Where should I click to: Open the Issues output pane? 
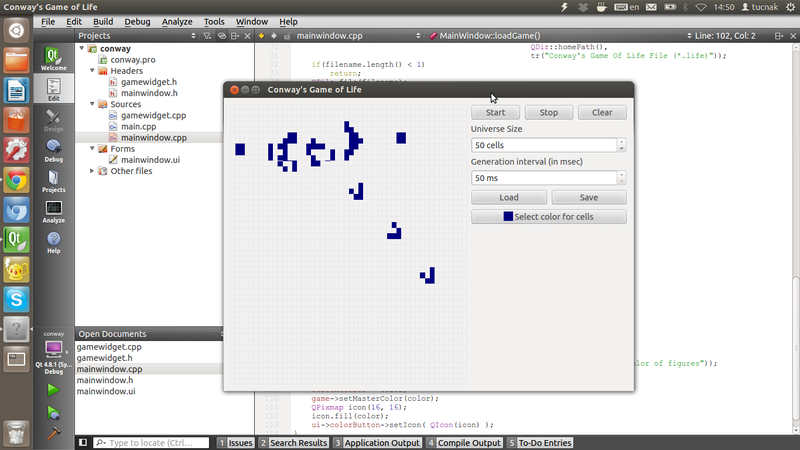tap(236, 442)
